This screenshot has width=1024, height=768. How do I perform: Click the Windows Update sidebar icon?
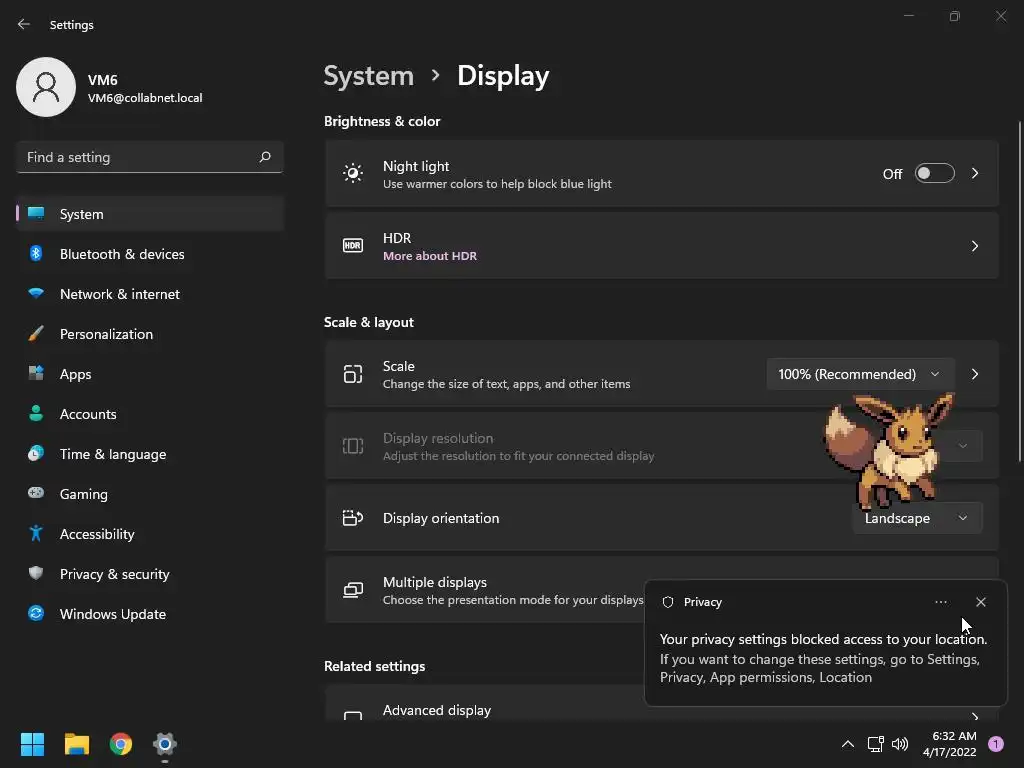click(36, 614)
